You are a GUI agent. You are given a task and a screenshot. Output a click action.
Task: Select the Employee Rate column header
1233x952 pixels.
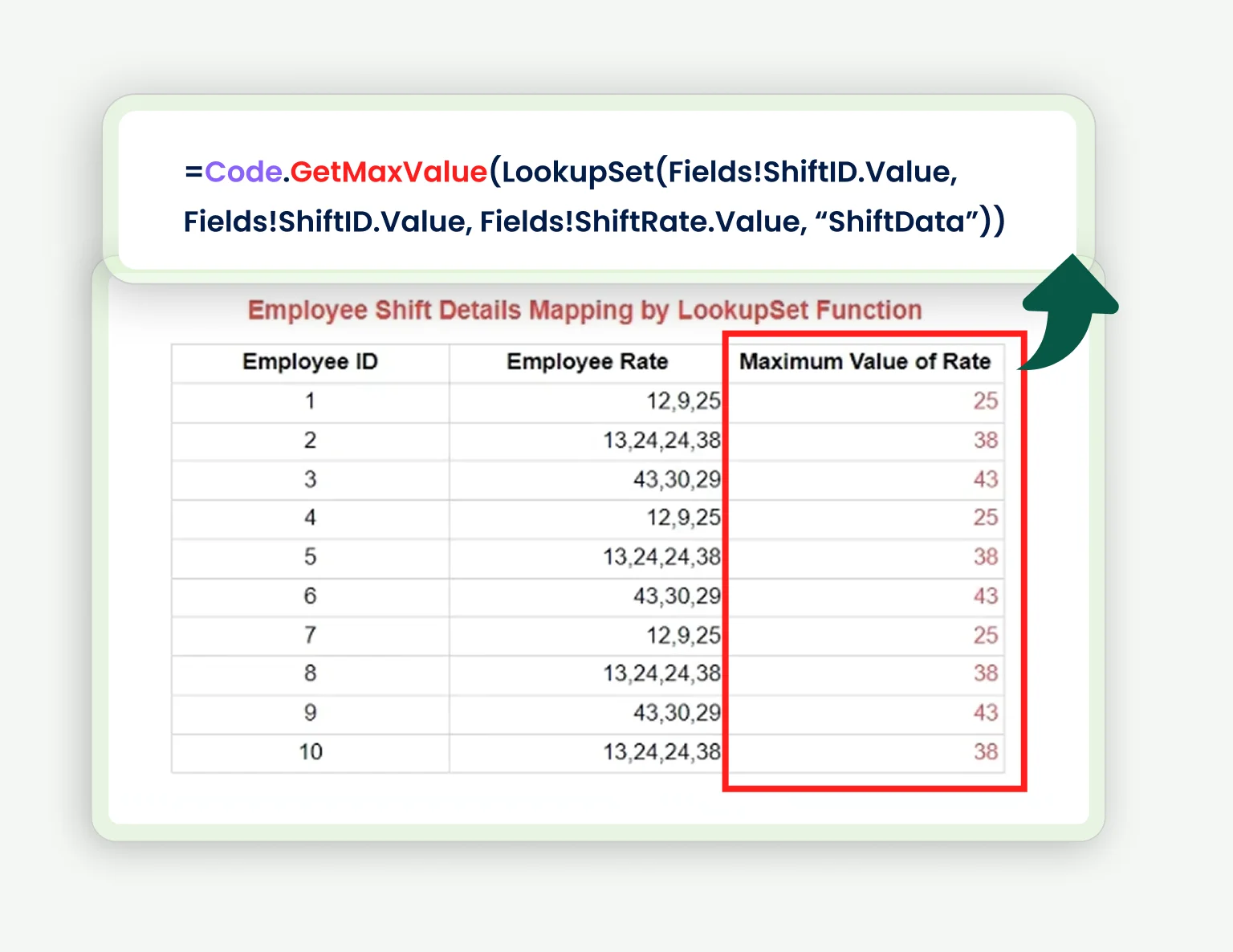pyautogui.click(x=587, y=362)
